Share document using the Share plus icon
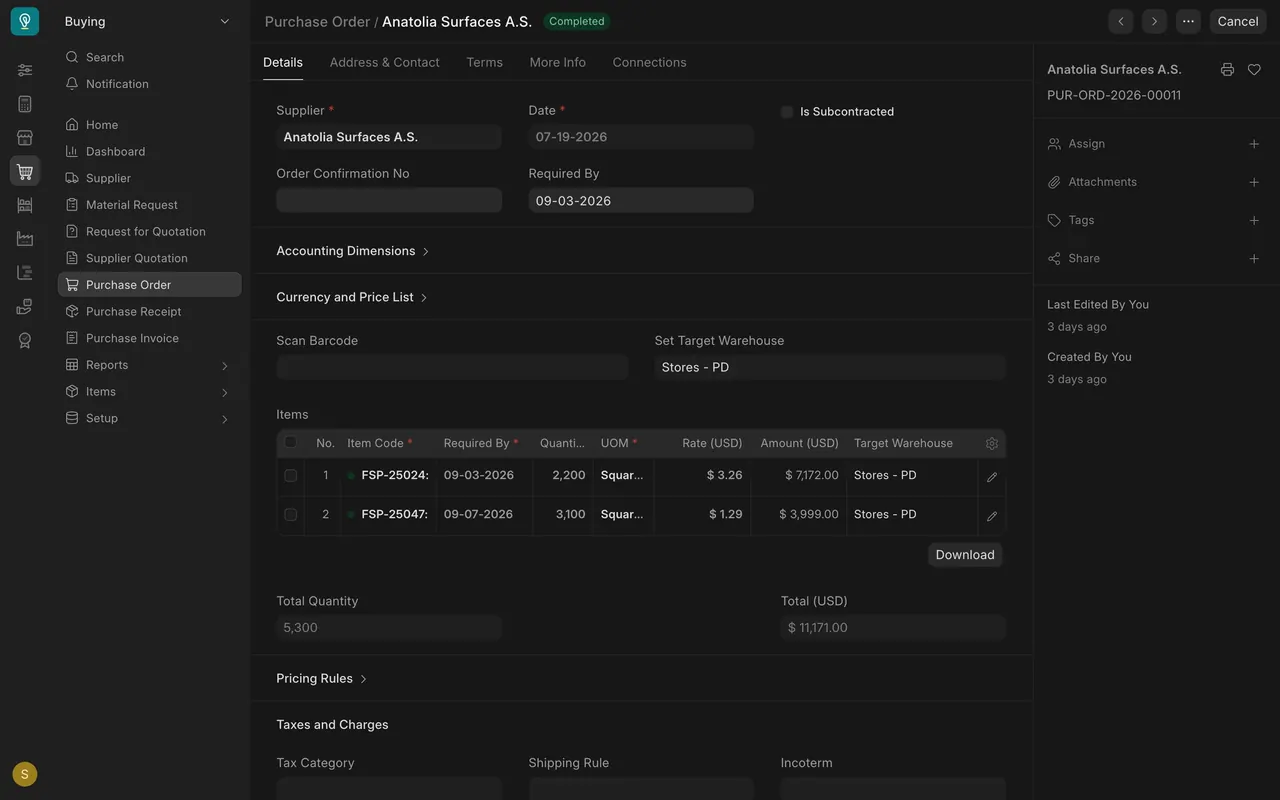1280x800 pixels. pos(1254,258)
